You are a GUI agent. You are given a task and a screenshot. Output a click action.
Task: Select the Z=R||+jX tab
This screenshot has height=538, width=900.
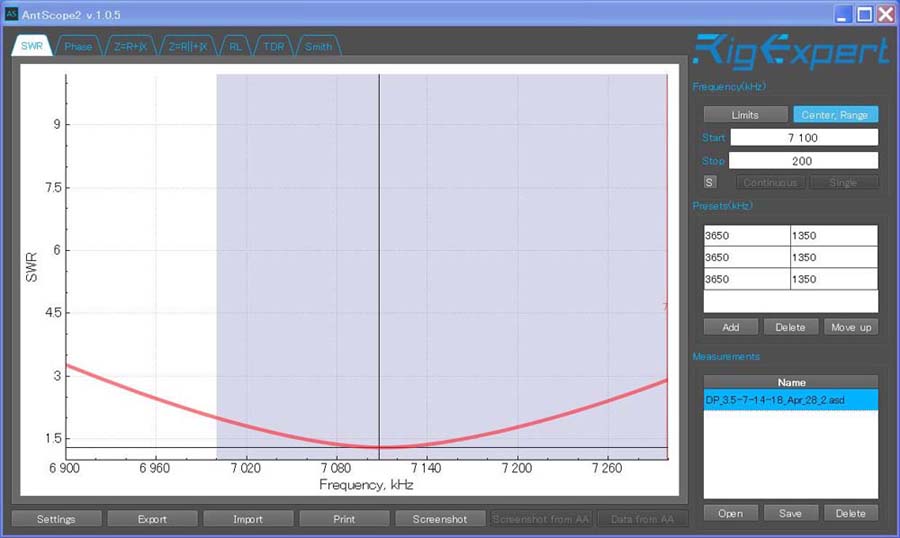tap(188, 47)
